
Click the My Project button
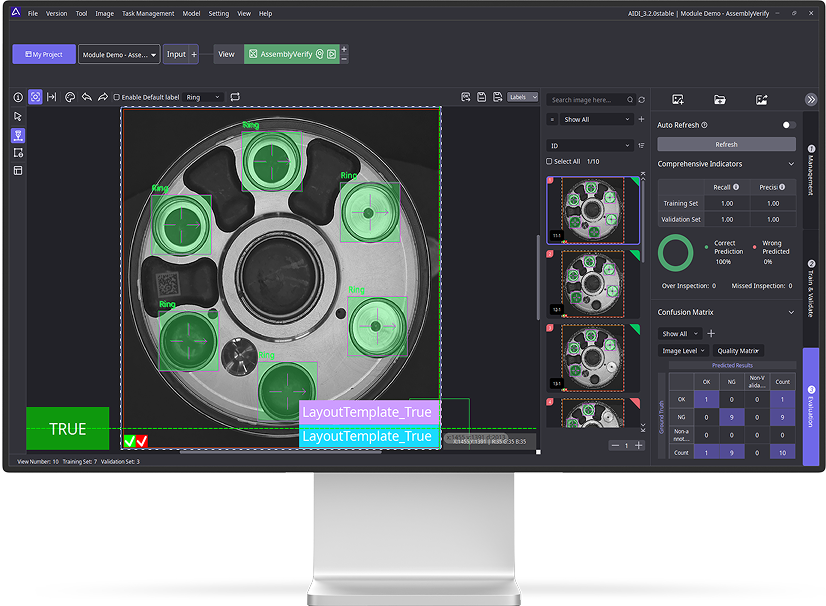[x=43, y=54]
